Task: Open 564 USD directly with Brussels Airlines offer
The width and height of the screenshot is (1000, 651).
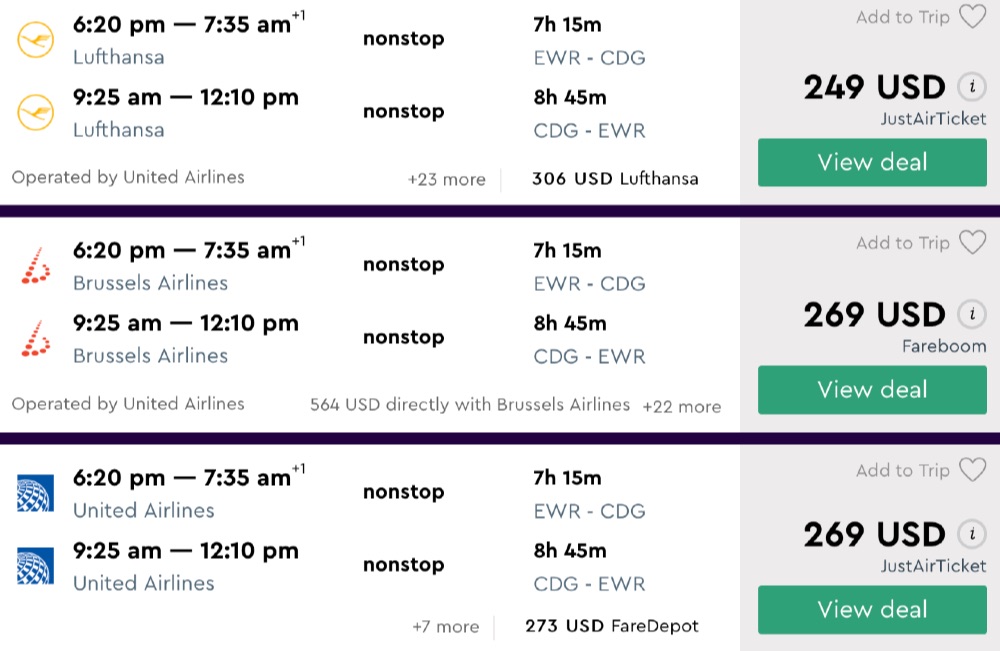Action: click(470, 405)
